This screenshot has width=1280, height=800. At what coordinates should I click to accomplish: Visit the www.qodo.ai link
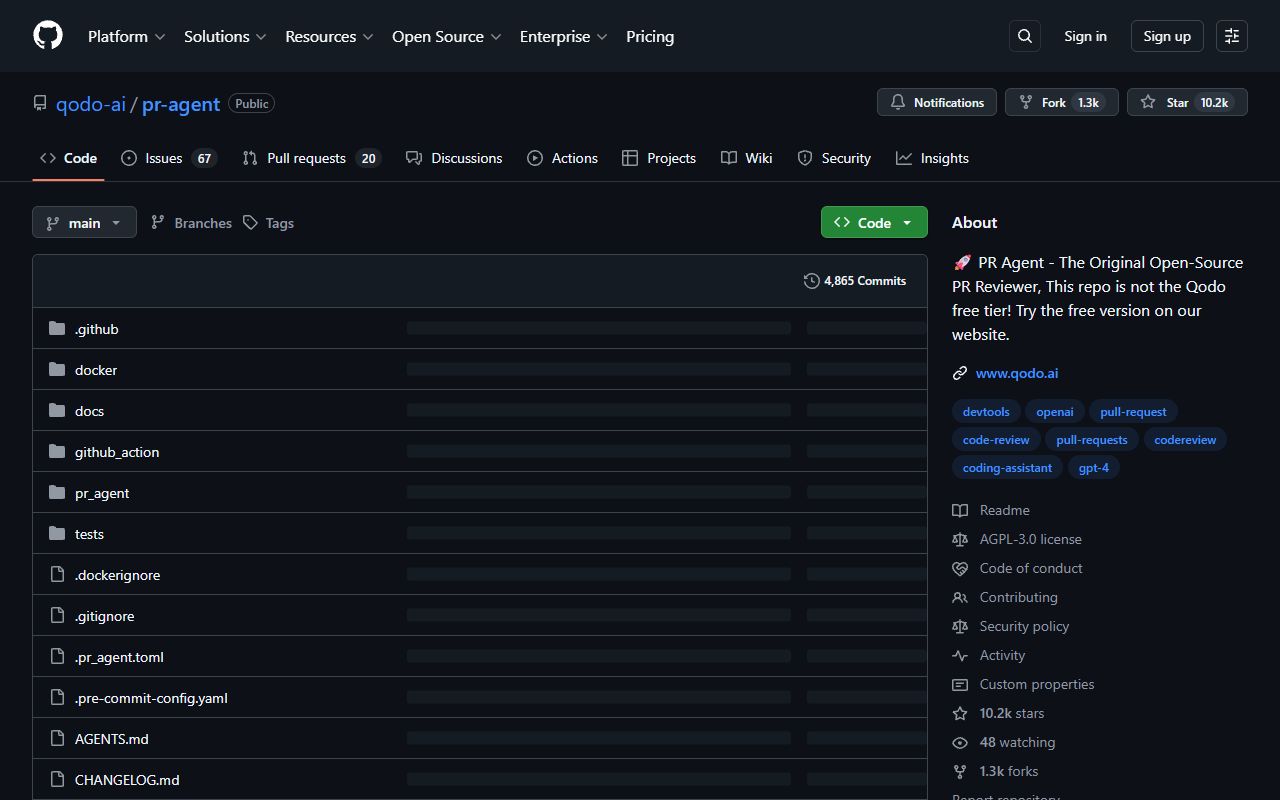tap(1016, 373)
